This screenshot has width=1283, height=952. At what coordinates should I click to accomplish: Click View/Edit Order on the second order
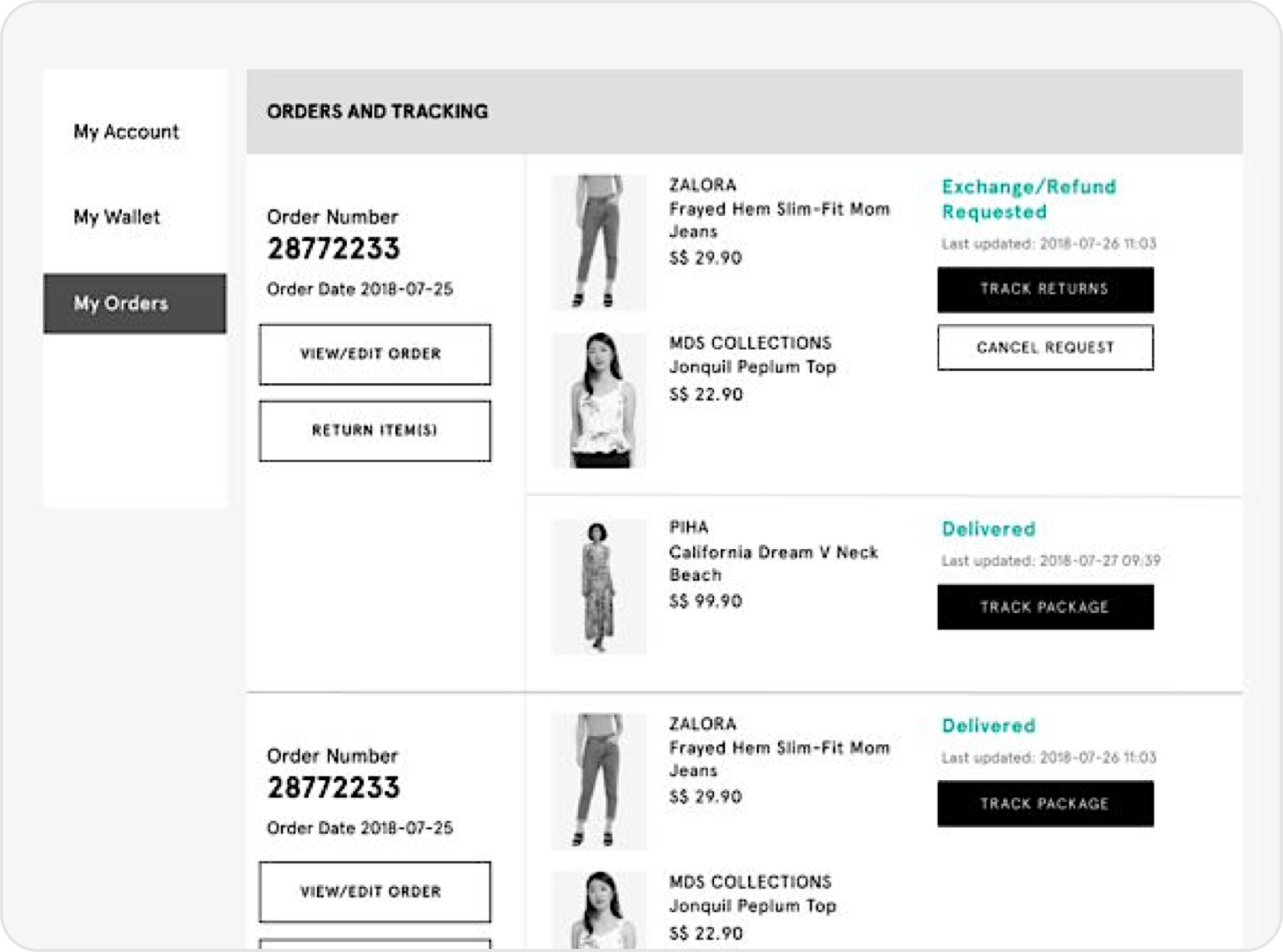click(x=375, y=891)
